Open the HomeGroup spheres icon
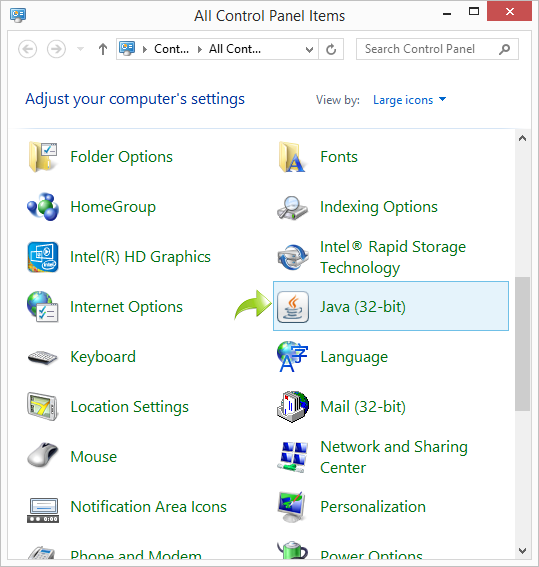The height and width of the screenshot is (567, 539). pyautogui.click(x=43, y=207)
